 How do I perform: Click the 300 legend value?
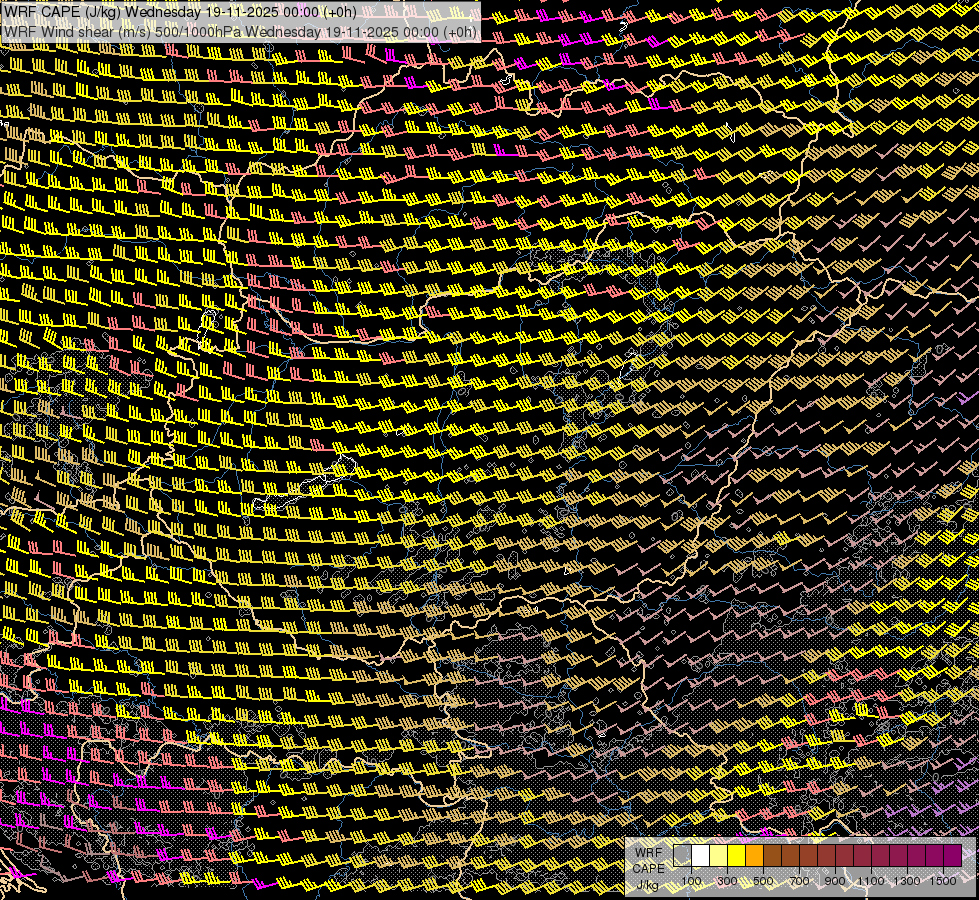click(x=727, y=881)
